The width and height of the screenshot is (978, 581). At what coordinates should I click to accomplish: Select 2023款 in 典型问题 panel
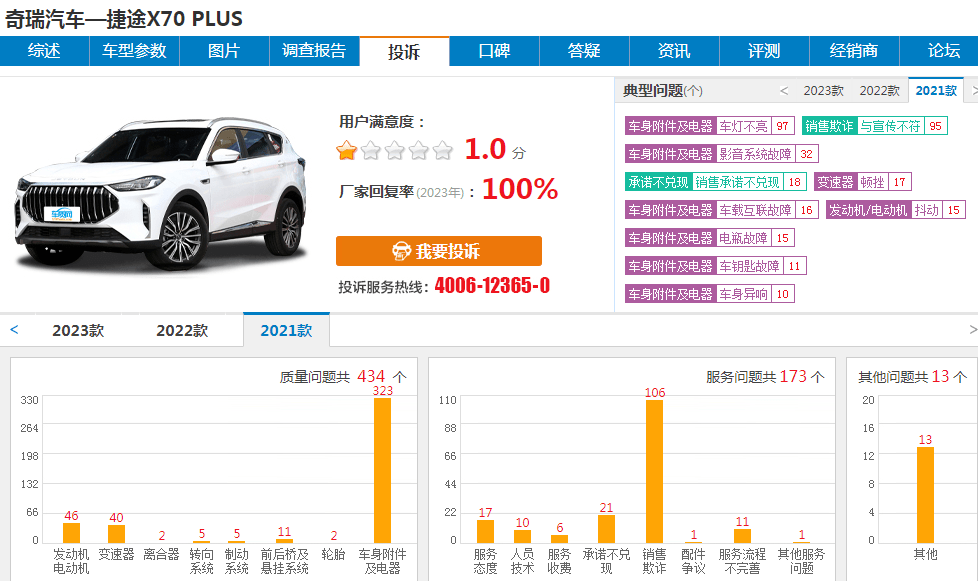click(x=823, y=91)
